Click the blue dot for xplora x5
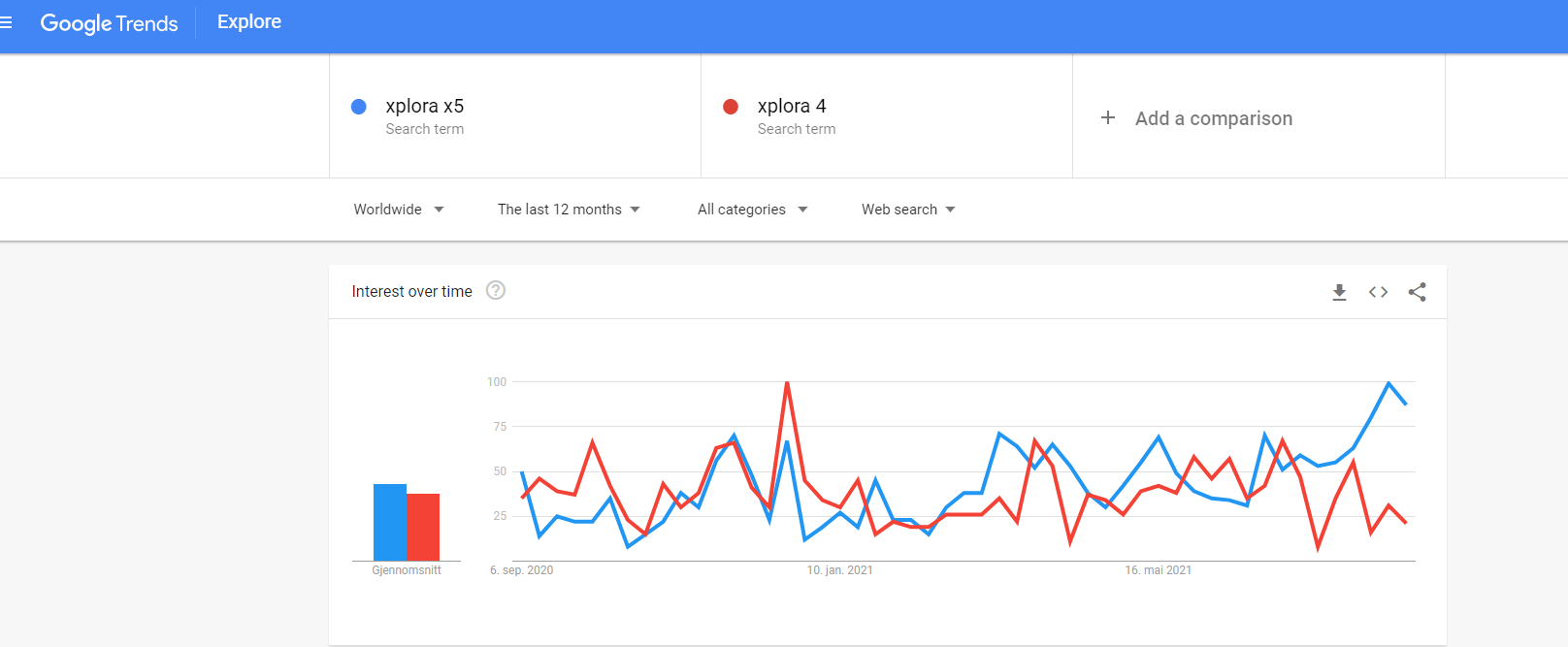Screen dimensions: 1568x647 [x=359, y=107]
